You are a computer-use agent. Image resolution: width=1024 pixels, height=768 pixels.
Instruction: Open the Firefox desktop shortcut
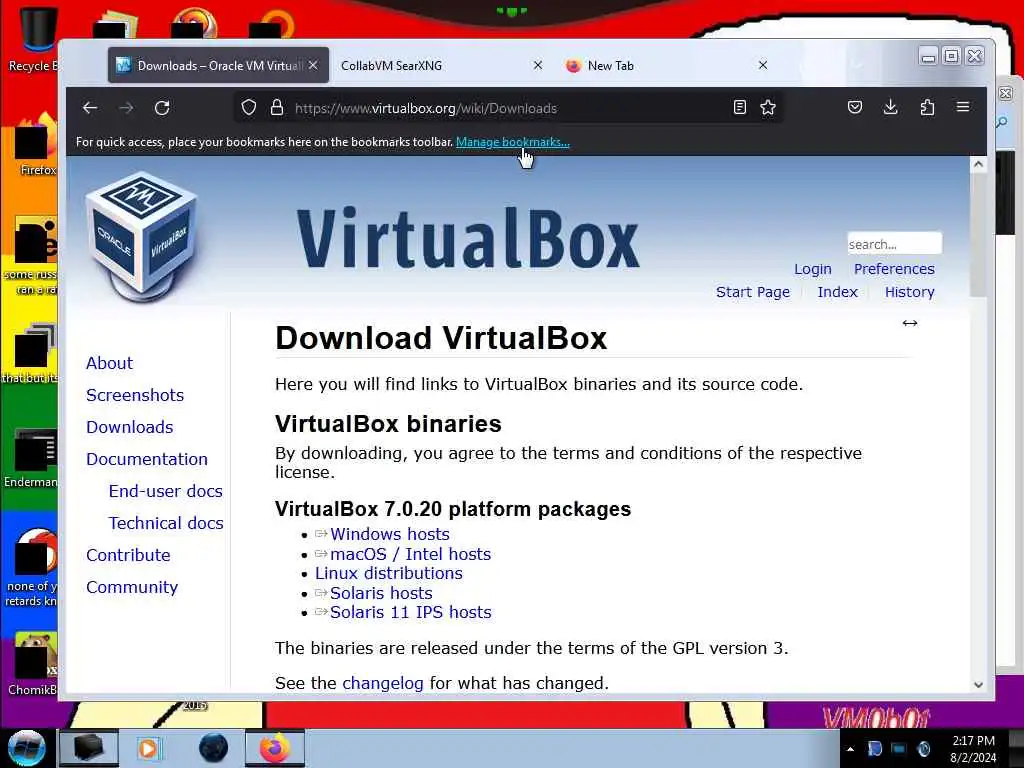click(36, 145)
